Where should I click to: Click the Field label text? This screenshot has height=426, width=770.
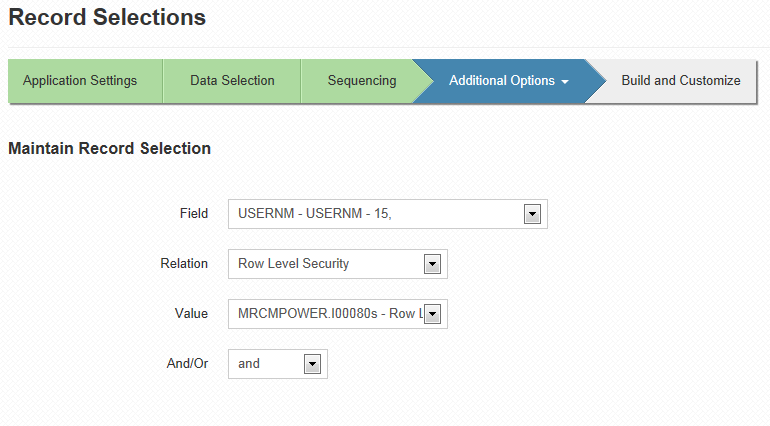coord(194,214)
